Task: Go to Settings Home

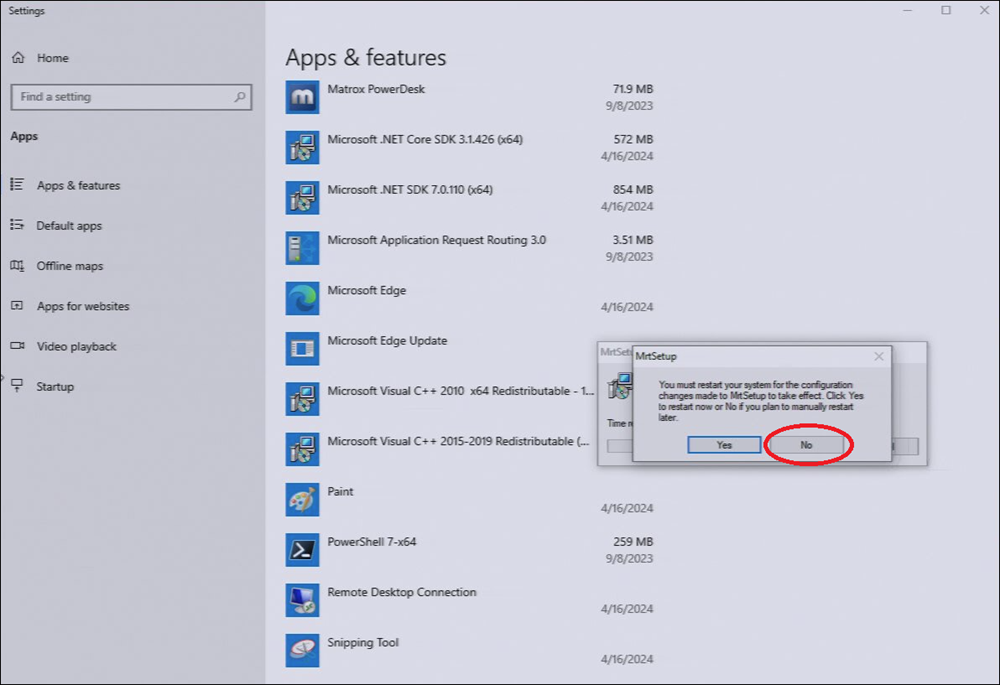Action: coord(52,58)
